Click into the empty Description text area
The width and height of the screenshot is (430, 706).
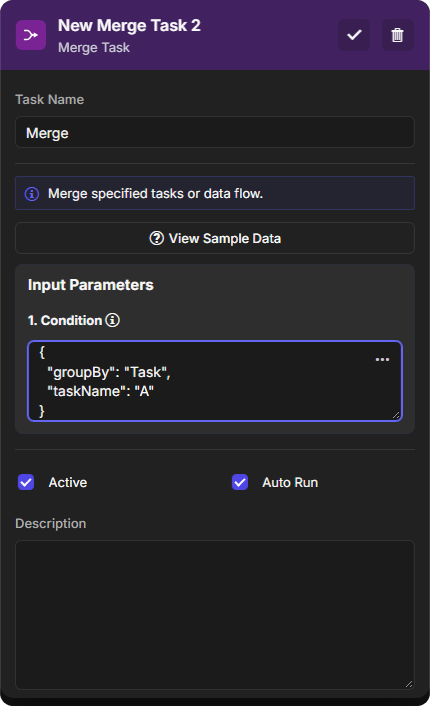215,615
